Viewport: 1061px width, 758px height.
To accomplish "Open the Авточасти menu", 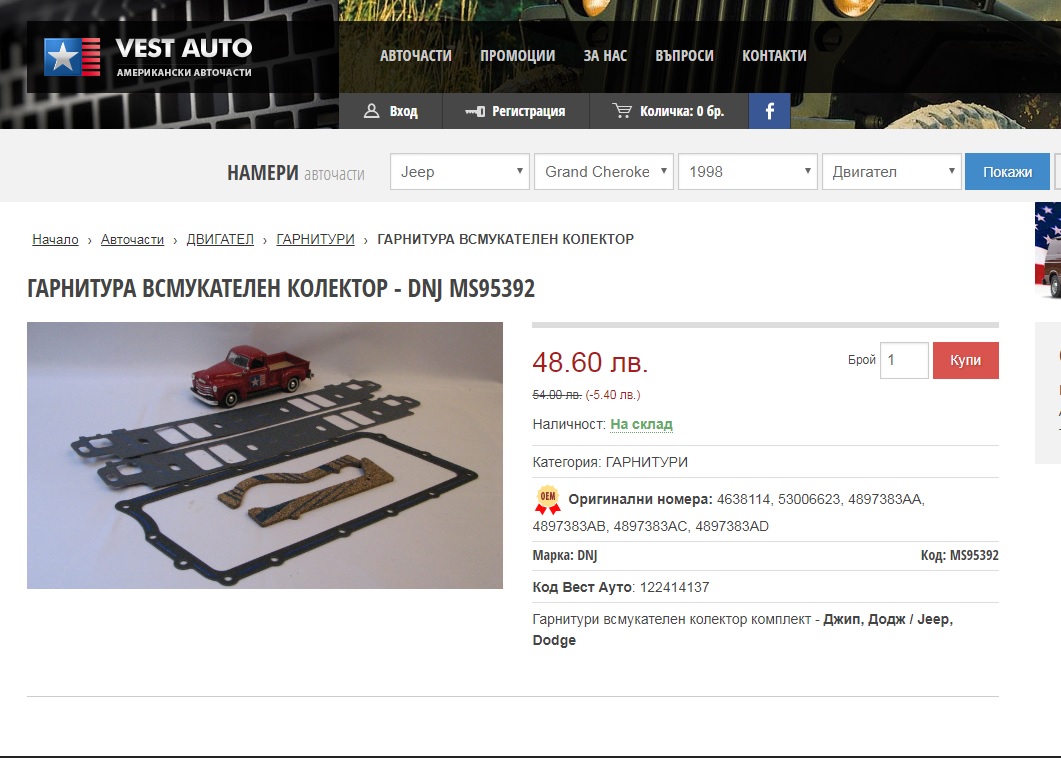I will tap(415, 55).
